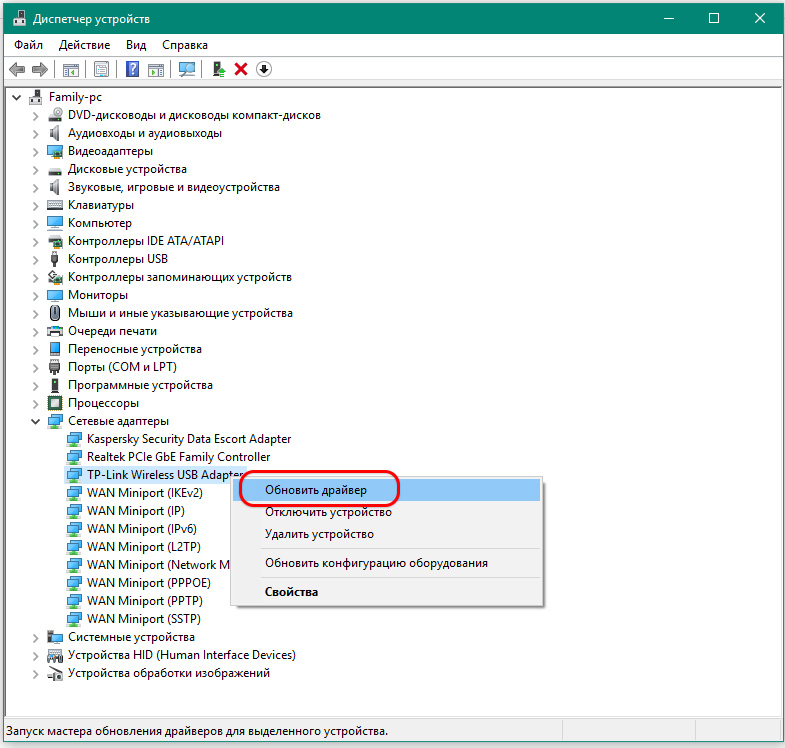The image size is (785, 748).
Task: Click the Системные устройства folder icon
Action: (x=55, y=637)
